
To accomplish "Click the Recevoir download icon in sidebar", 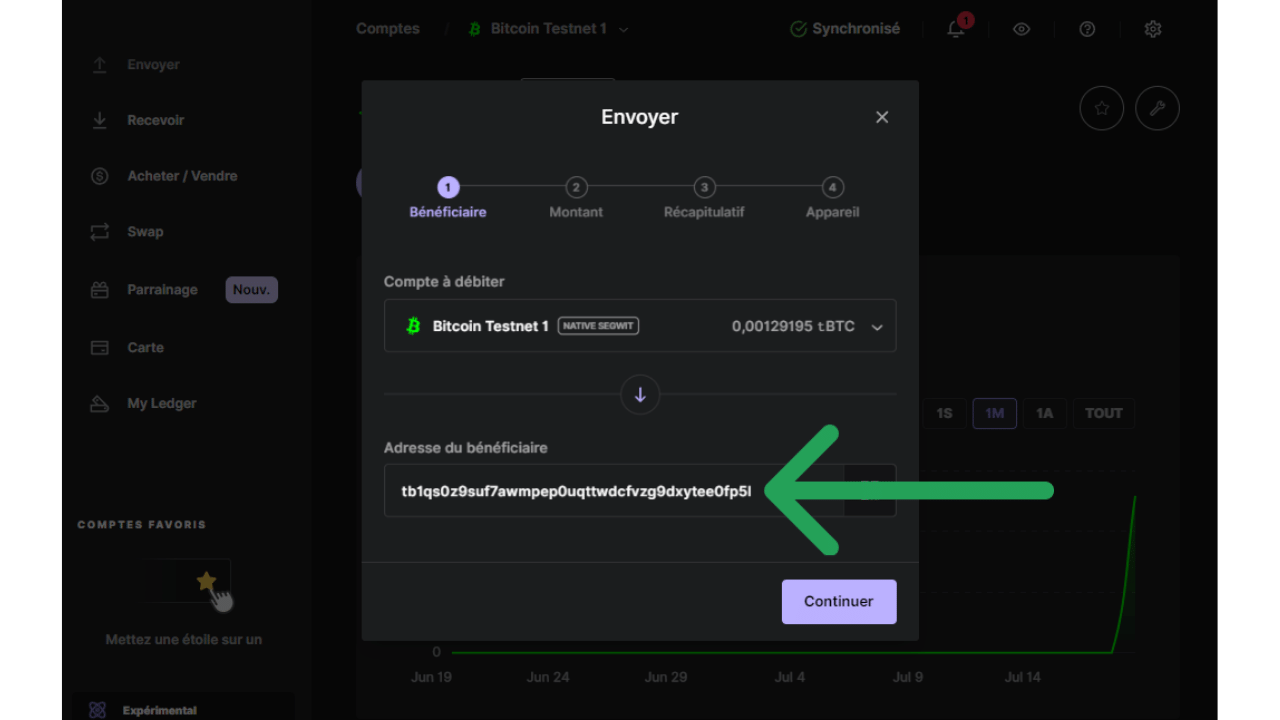I will 99,120.
